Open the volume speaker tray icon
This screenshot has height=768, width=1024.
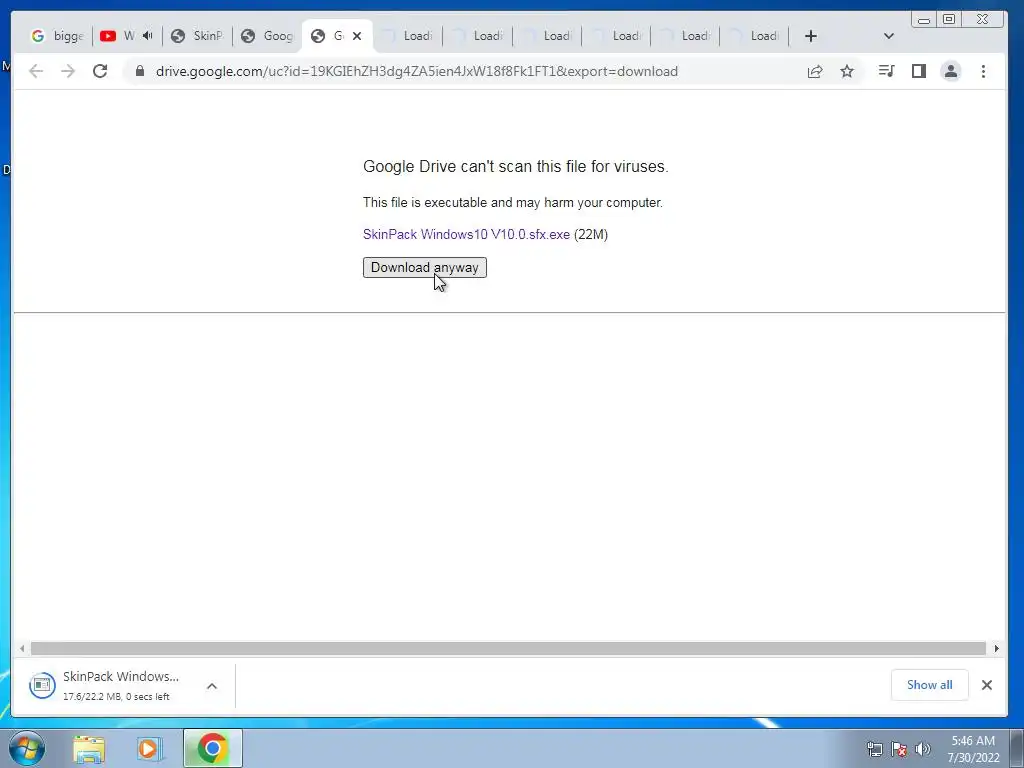pyautogui.click(x=923, y=749)
